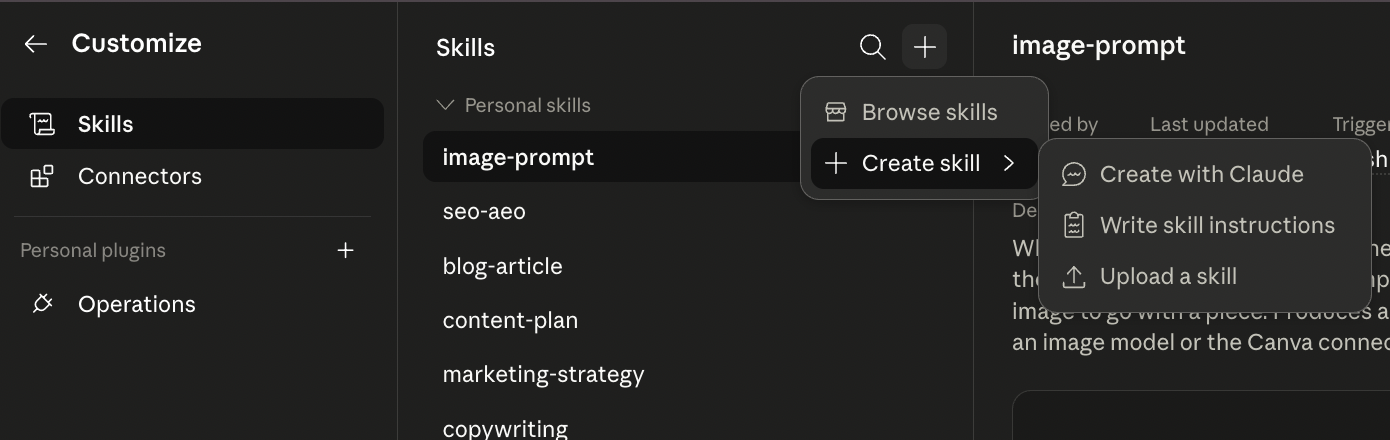Viewport: 1390px width, 440px height.
Task: Click the Write skill instructions clipboard icon
Action: click(x=1074, y=226)
